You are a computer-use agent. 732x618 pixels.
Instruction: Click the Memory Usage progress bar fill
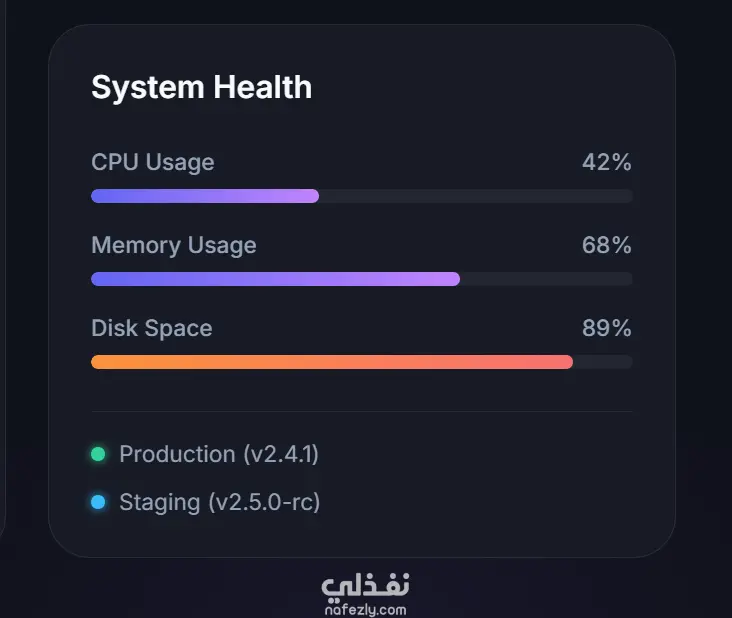coord(275,279)
